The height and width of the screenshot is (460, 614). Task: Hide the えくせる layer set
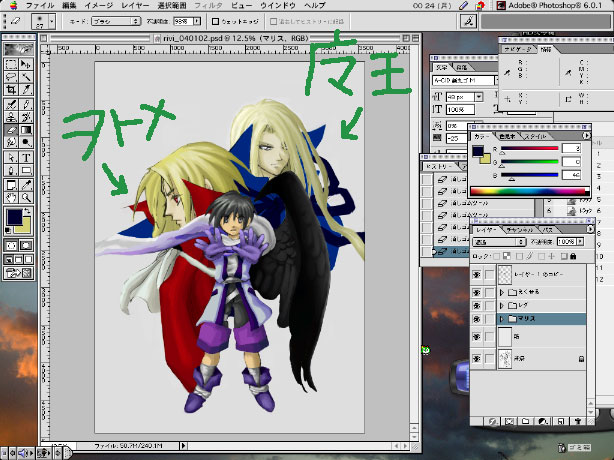[477, 292]
